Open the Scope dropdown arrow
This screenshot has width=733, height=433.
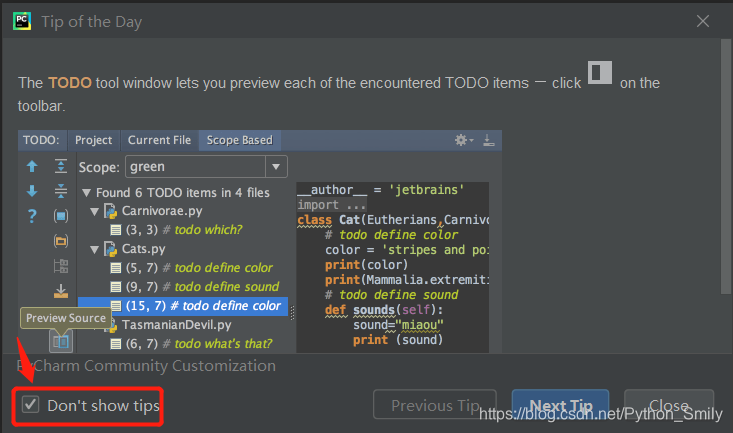276,166
